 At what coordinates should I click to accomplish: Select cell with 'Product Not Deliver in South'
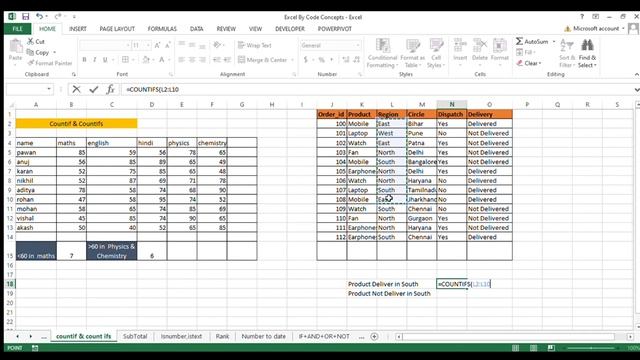[389, 293]
